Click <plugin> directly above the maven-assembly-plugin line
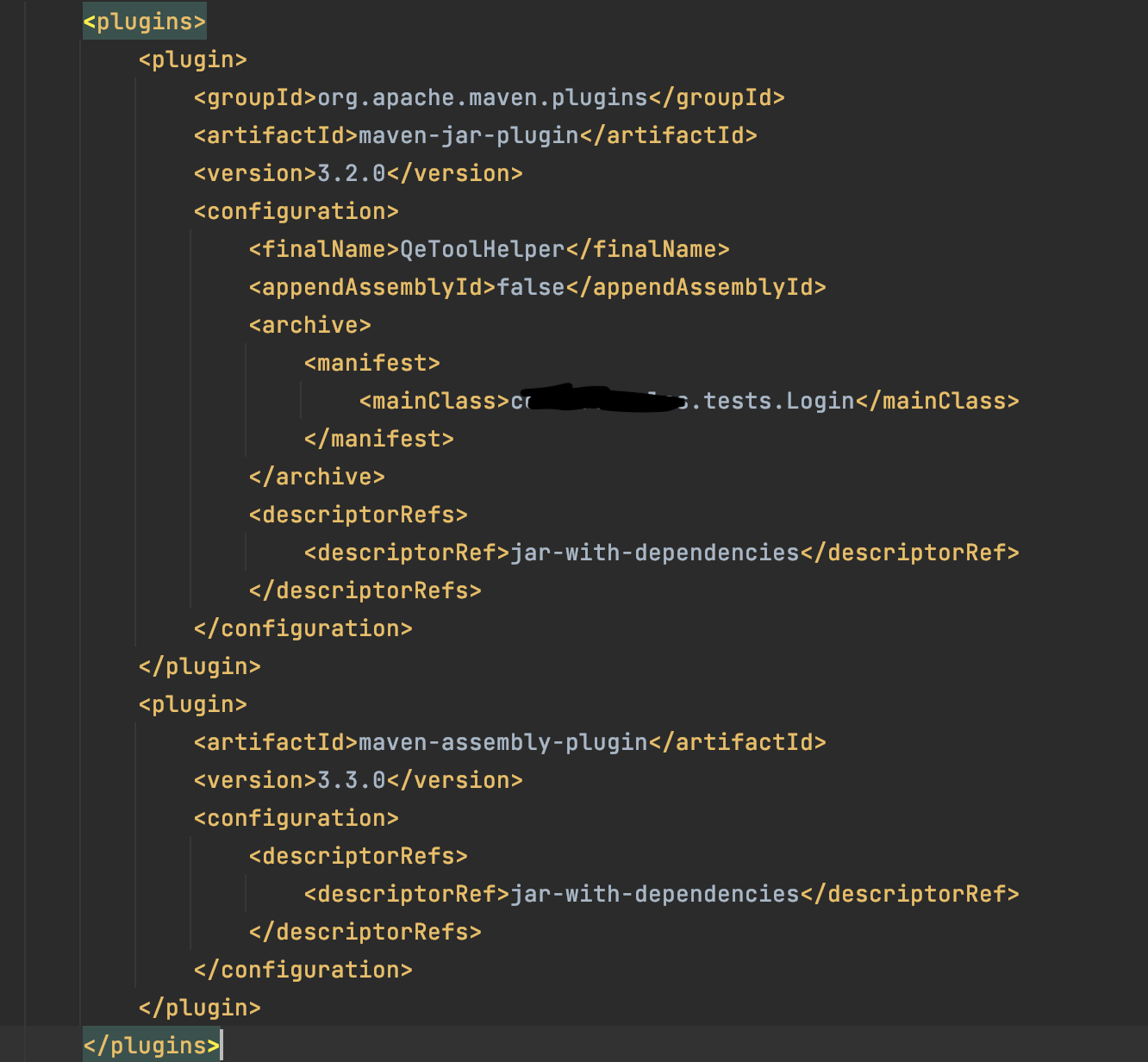 coord(193,704)
